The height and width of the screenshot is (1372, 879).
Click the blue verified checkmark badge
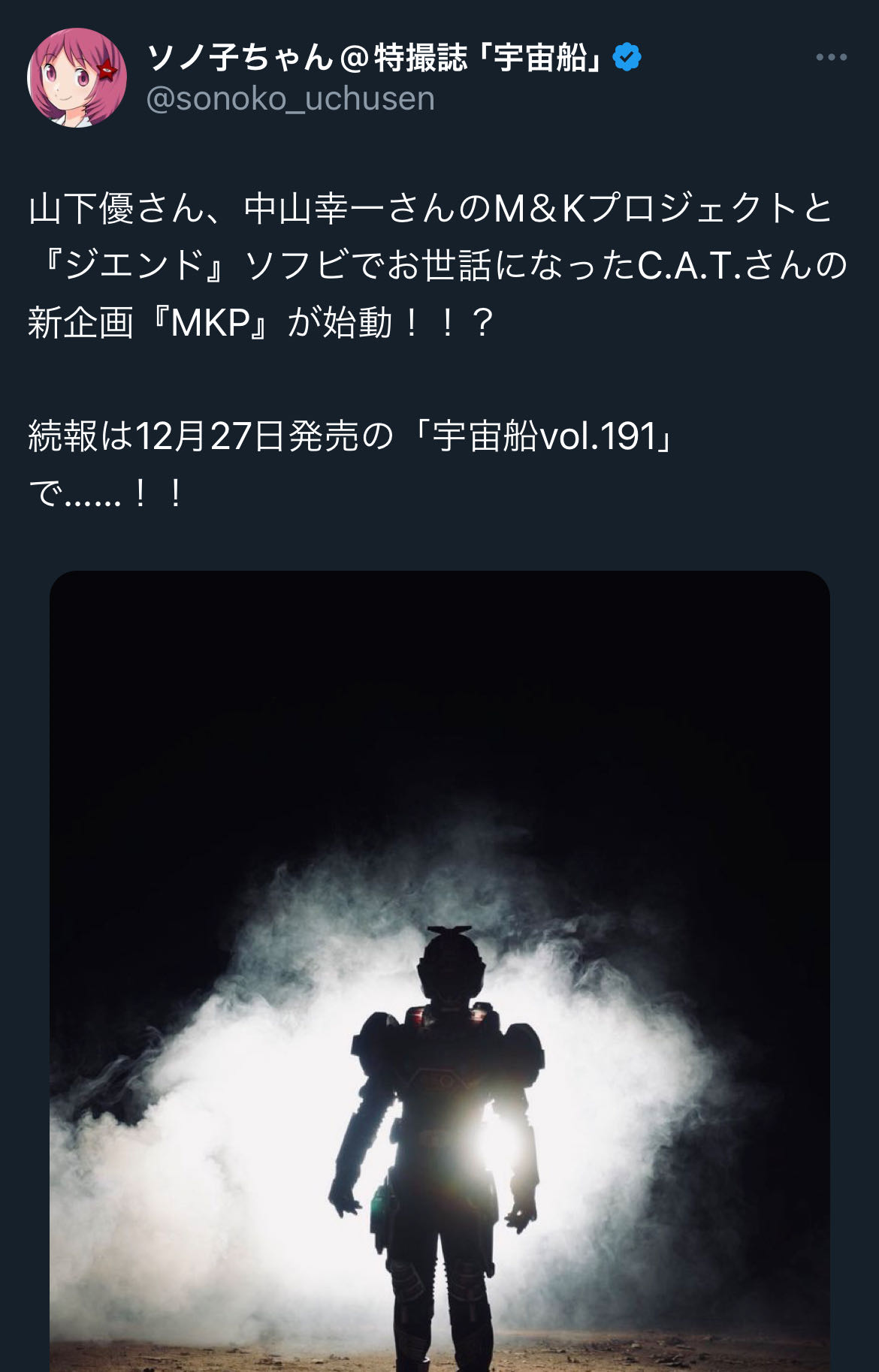click(627, 57)
